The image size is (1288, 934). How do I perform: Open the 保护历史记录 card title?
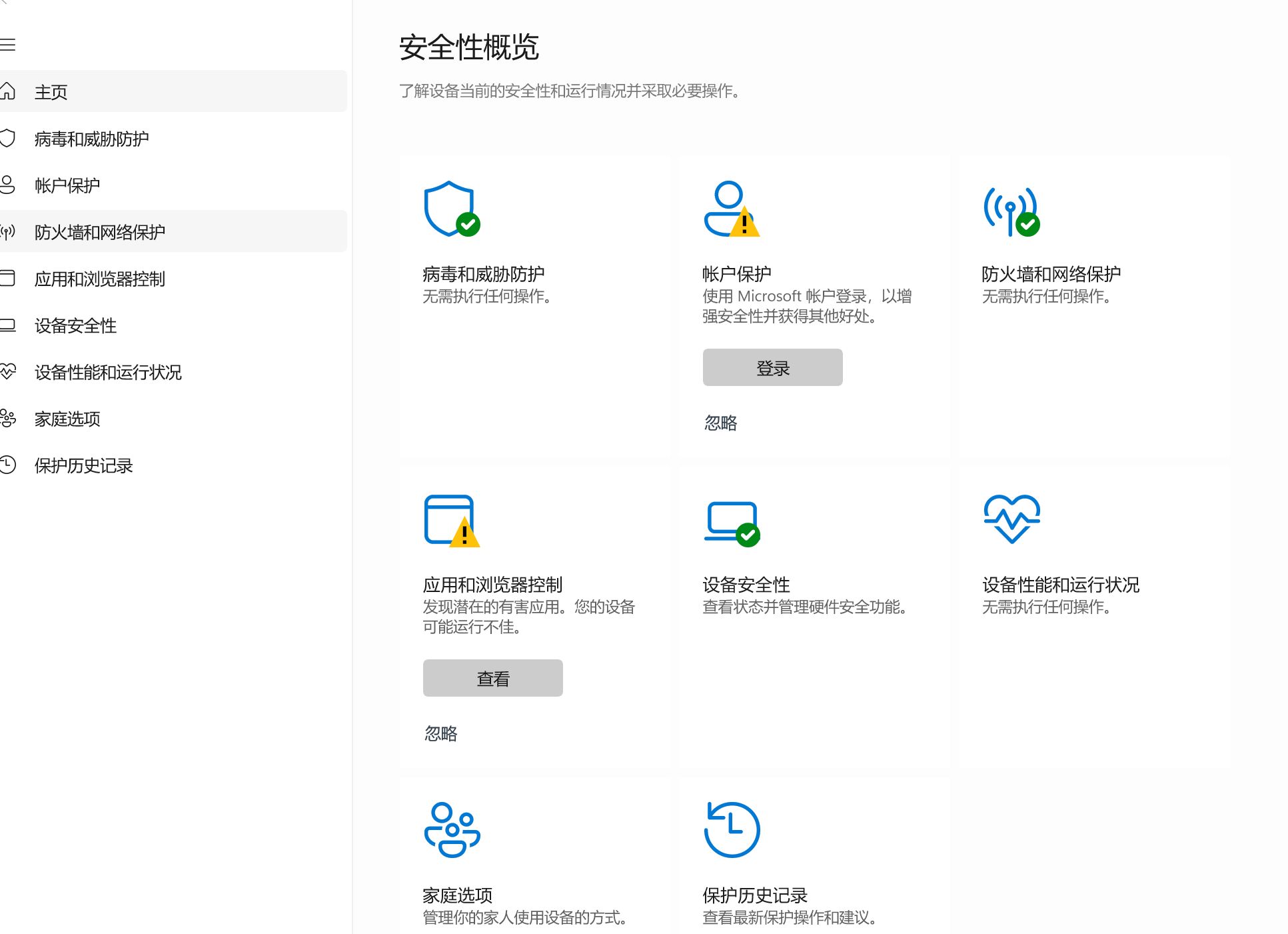(755, 895)
